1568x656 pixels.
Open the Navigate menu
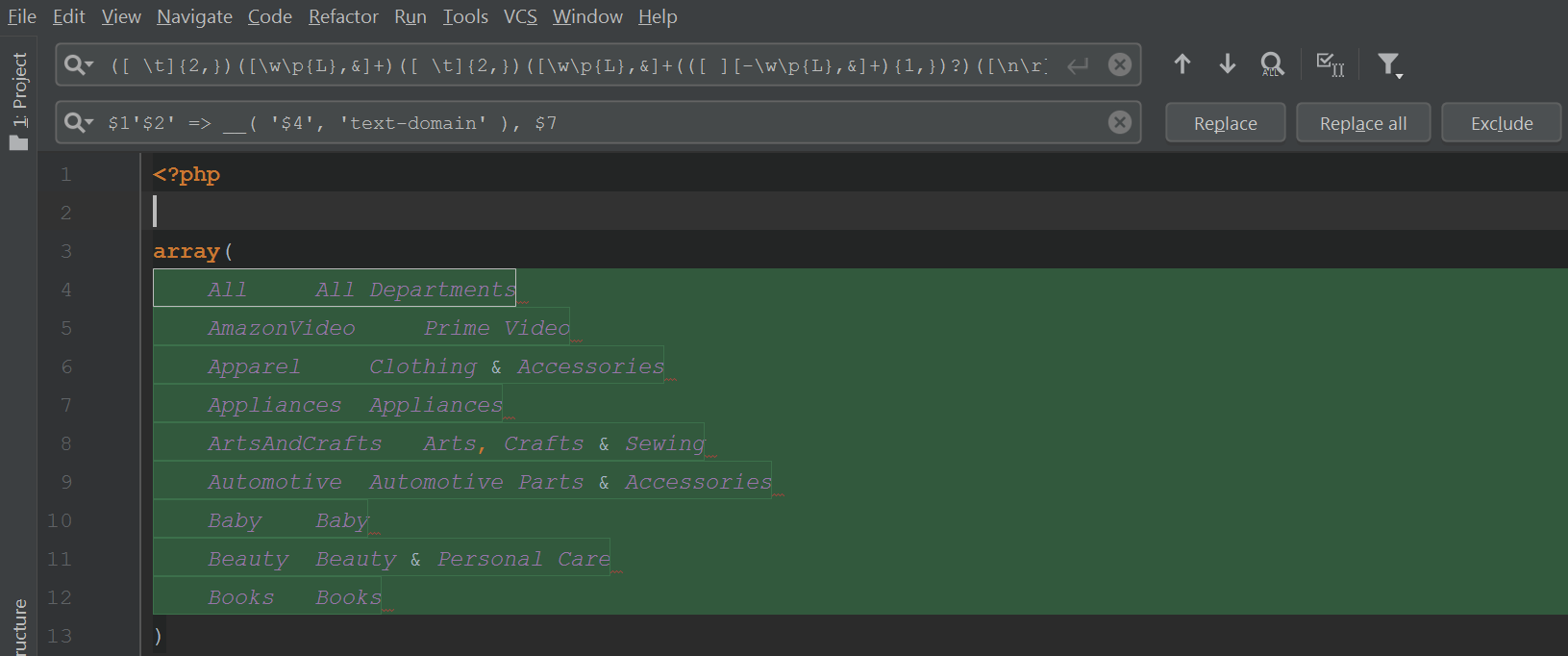point(194,16)
